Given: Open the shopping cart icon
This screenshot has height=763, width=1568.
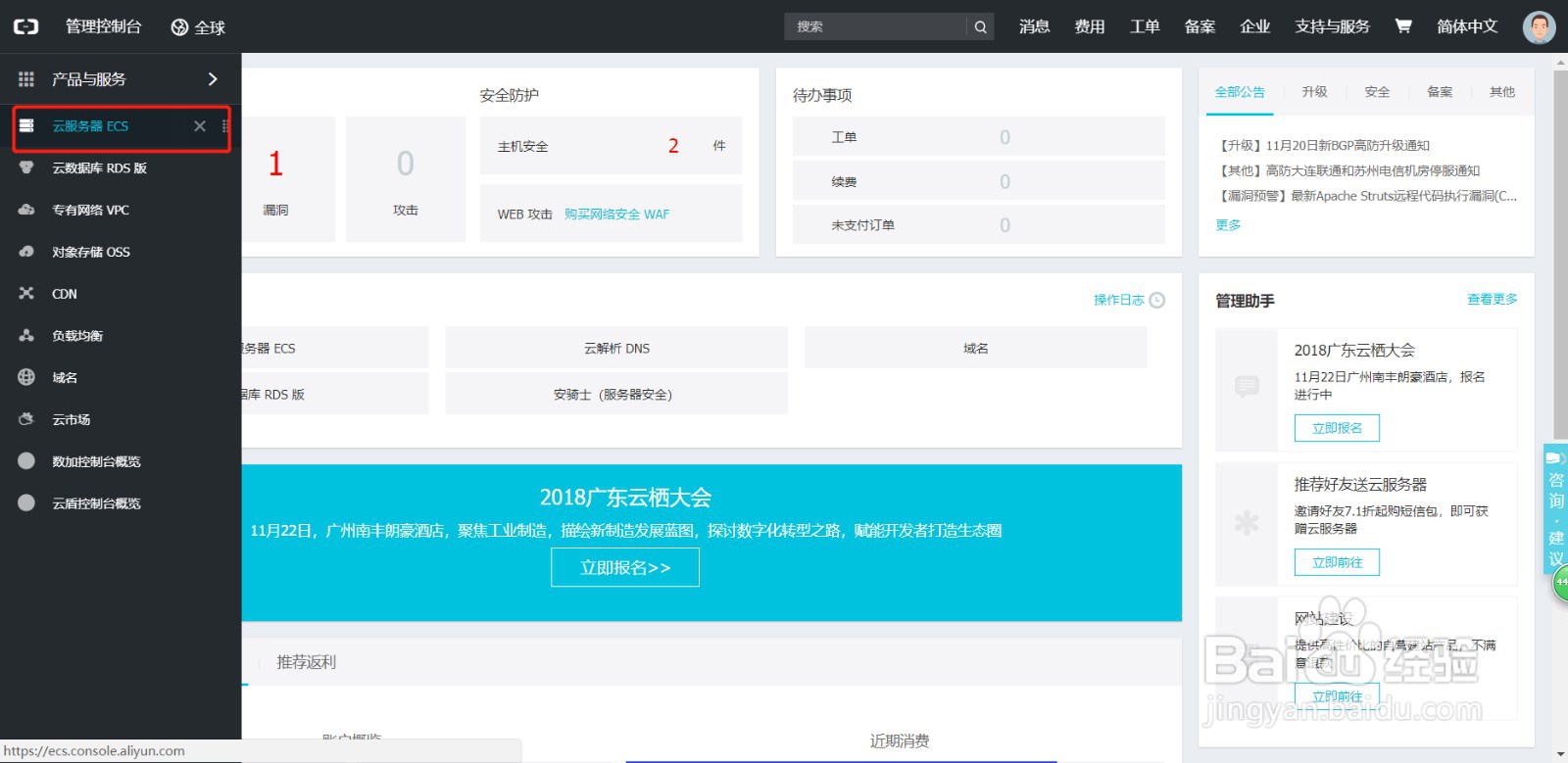Looking at the screenshot, I should (1403, 26).
